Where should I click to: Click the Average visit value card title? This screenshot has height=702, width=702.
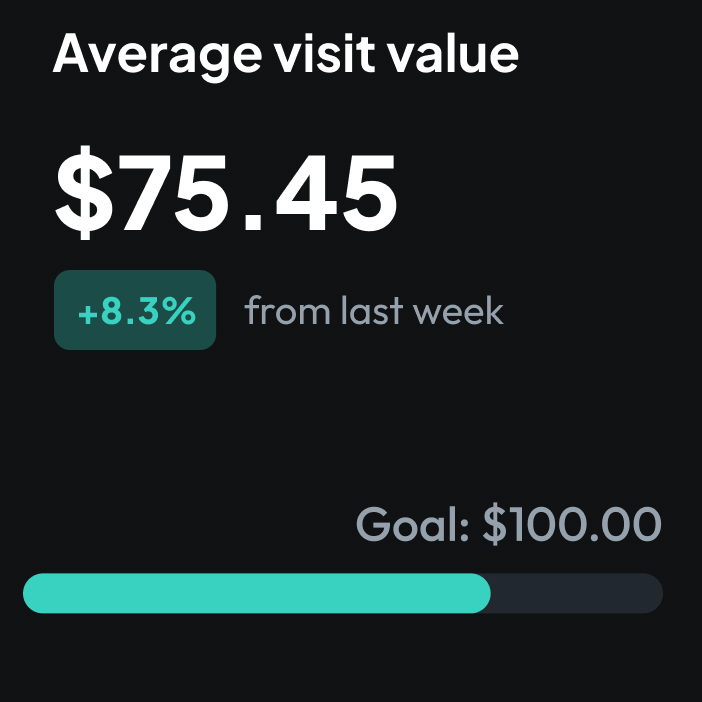point(286,56)
